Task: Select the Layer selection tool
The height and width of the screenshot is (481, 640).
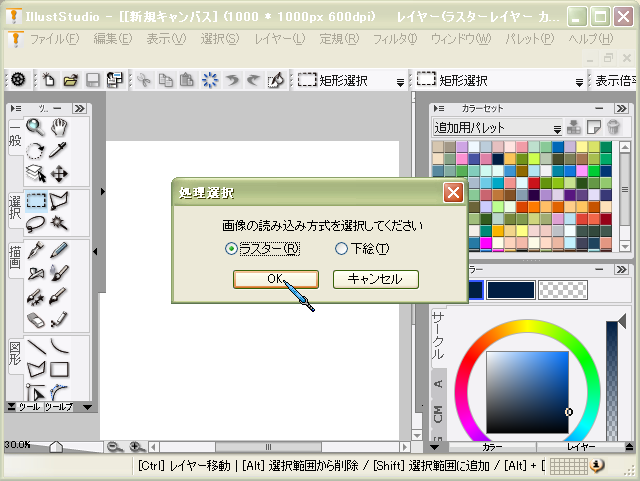Action: 36,174
